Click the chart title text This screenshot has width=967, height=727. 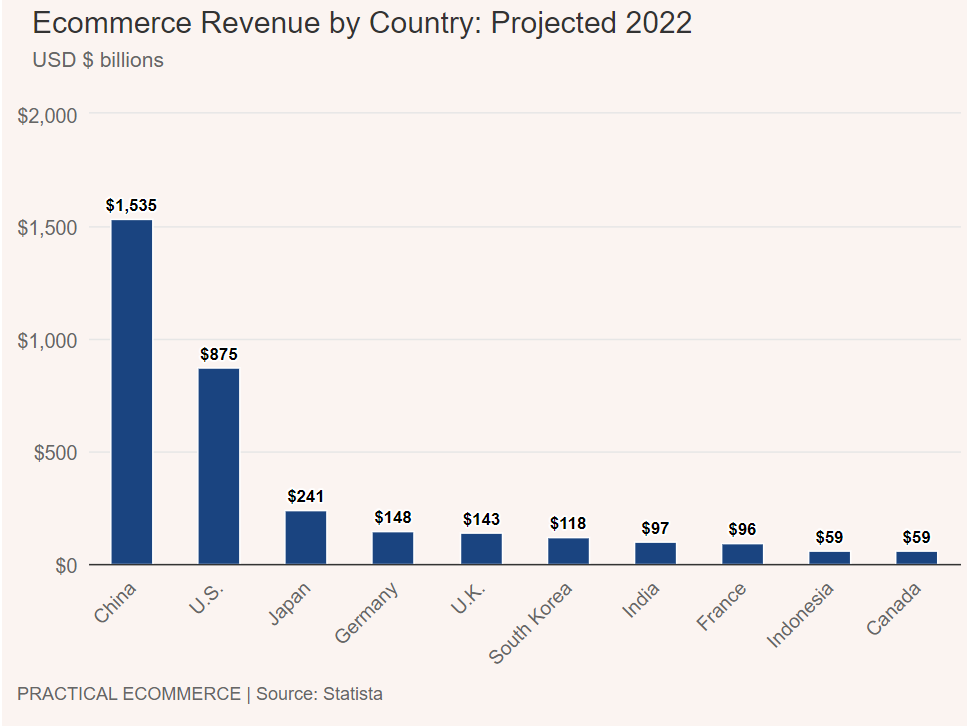(362, 23)
